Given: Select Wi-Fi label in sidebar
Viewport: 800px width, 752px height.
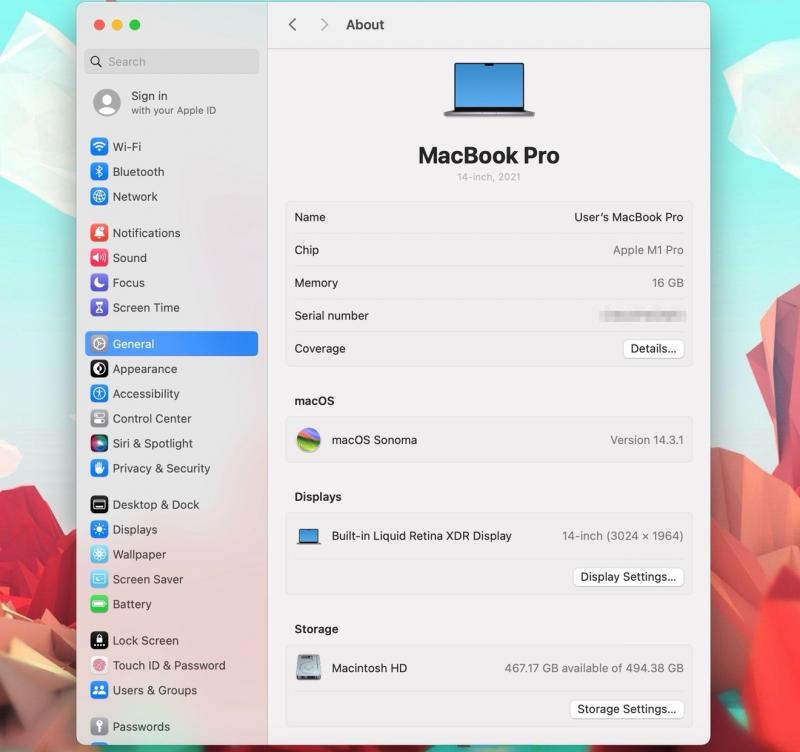Looking at the screenshot, I should 127,147.
